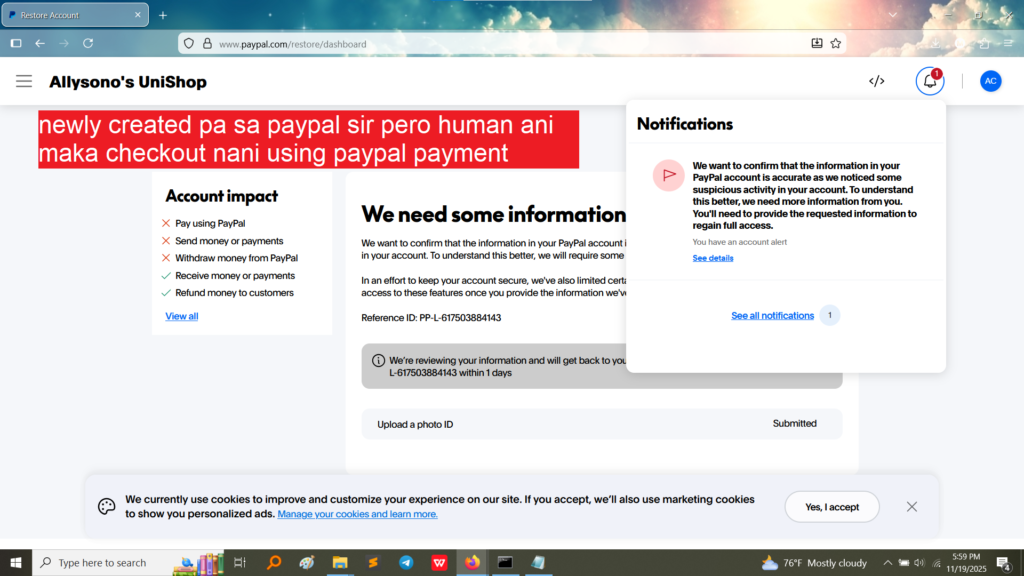Open the hamburger navigation menu
The width and height of the screenshot is (1024, 576).
[24, 81]
